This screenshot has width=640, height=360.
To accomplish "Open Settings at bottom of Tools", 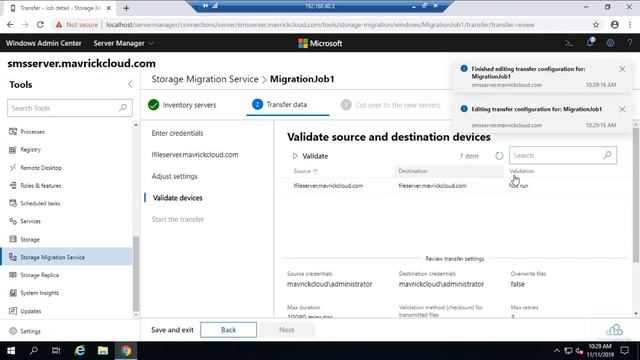I will coord(30,331).
